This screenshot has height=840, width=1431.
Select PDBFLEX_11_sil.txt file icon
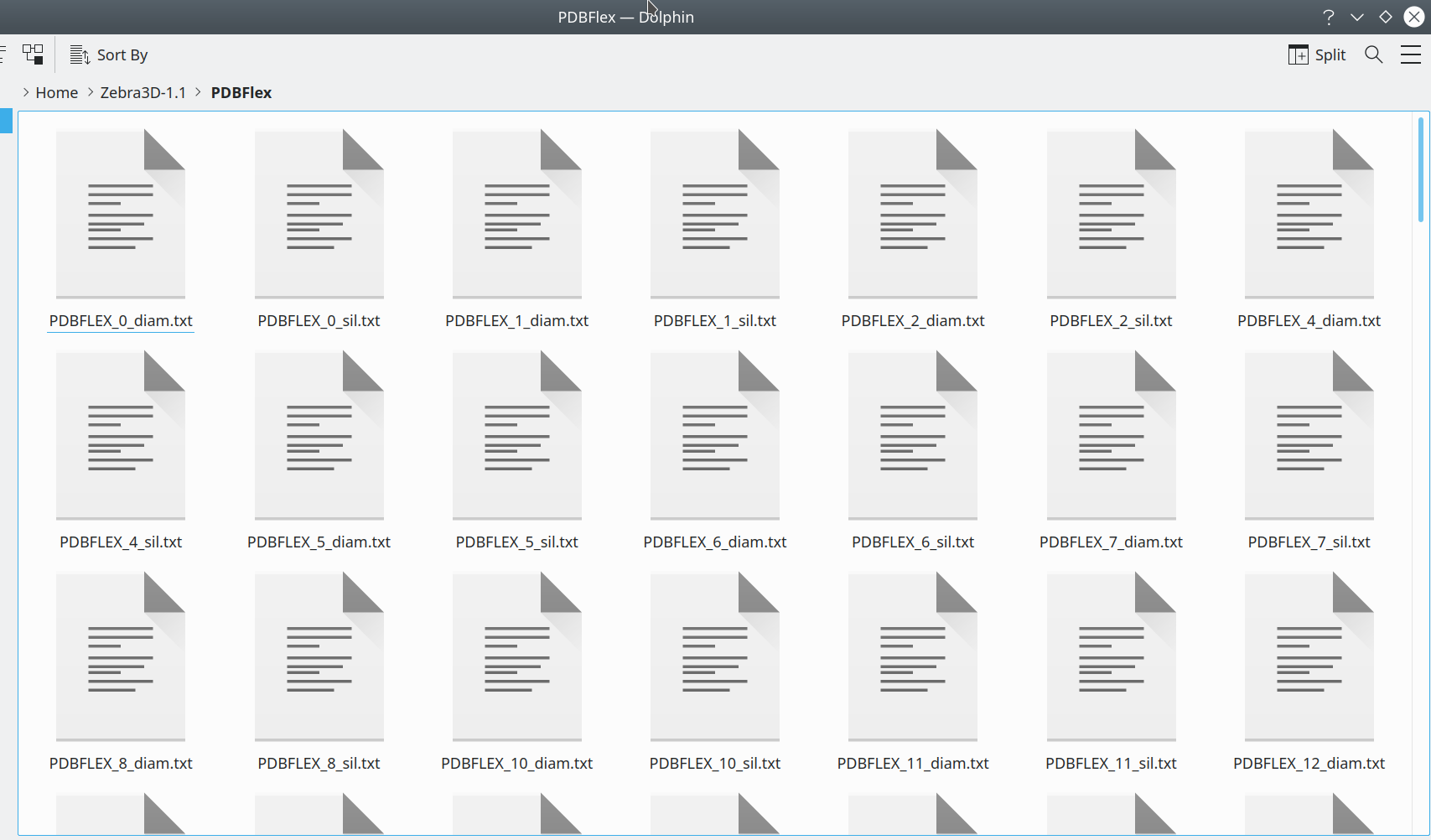1112,656
